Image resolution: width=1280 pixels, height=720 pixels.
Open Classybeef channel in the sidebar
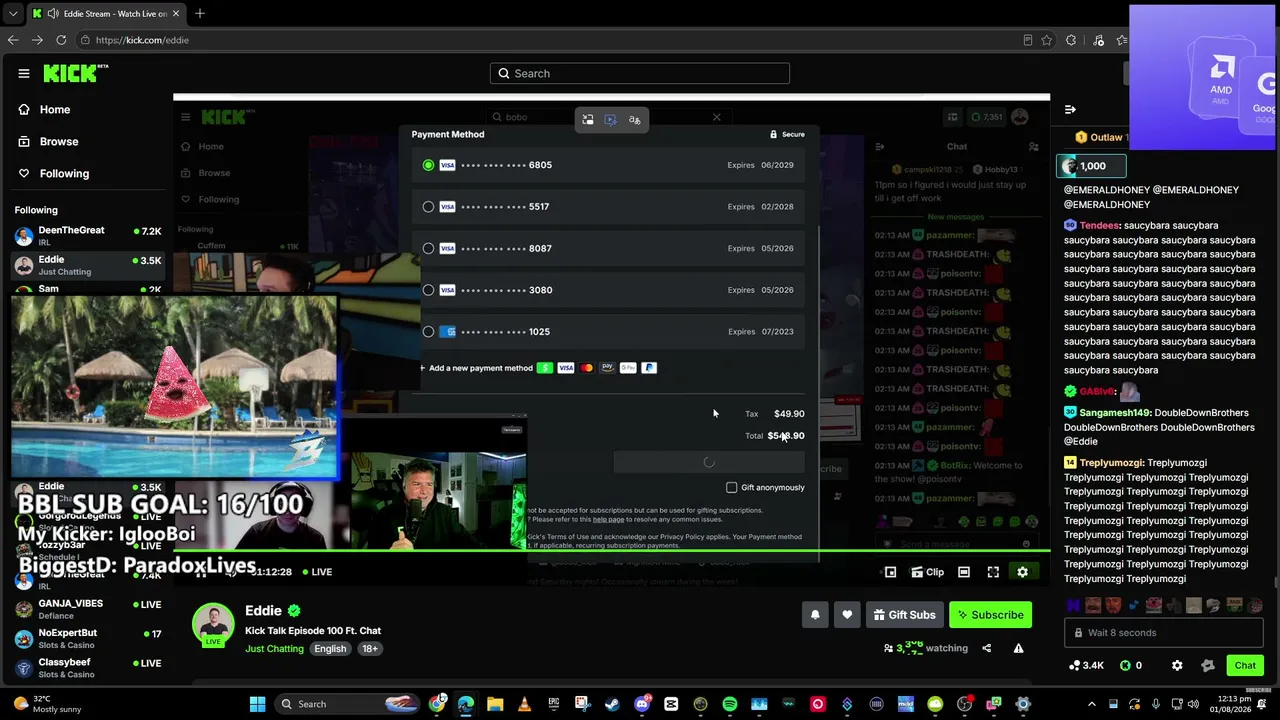(88, 668)
